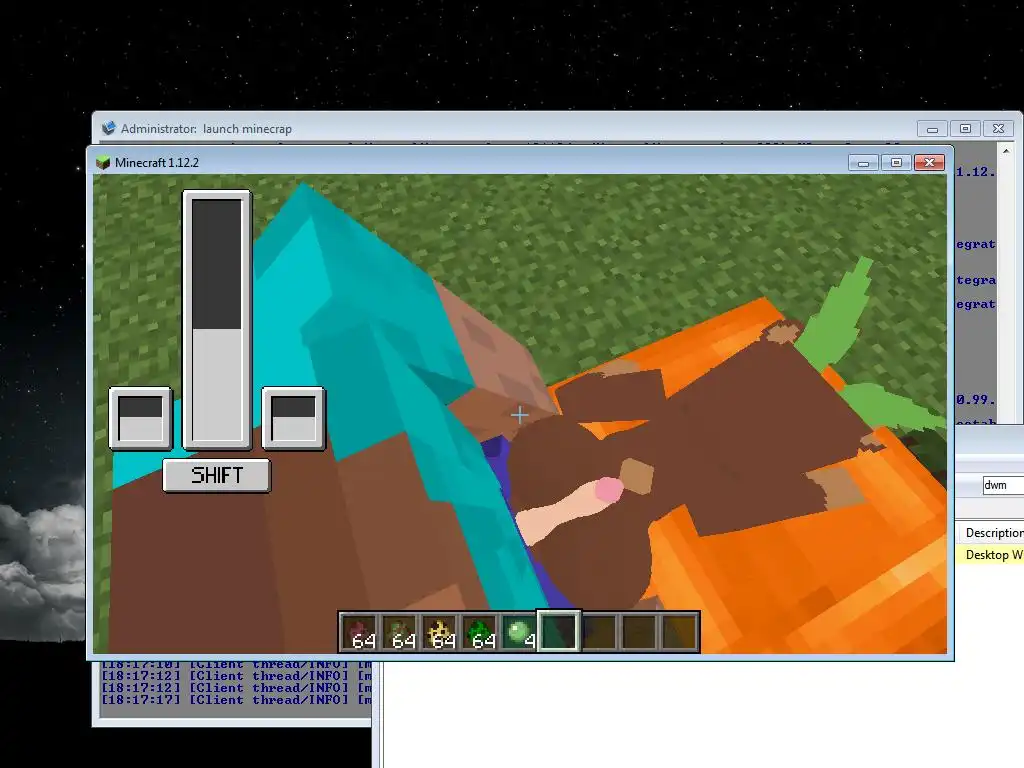1024x768 pixels.
Task: Select second hotbar slot with 64 items
Action: (x=399, y=632)
